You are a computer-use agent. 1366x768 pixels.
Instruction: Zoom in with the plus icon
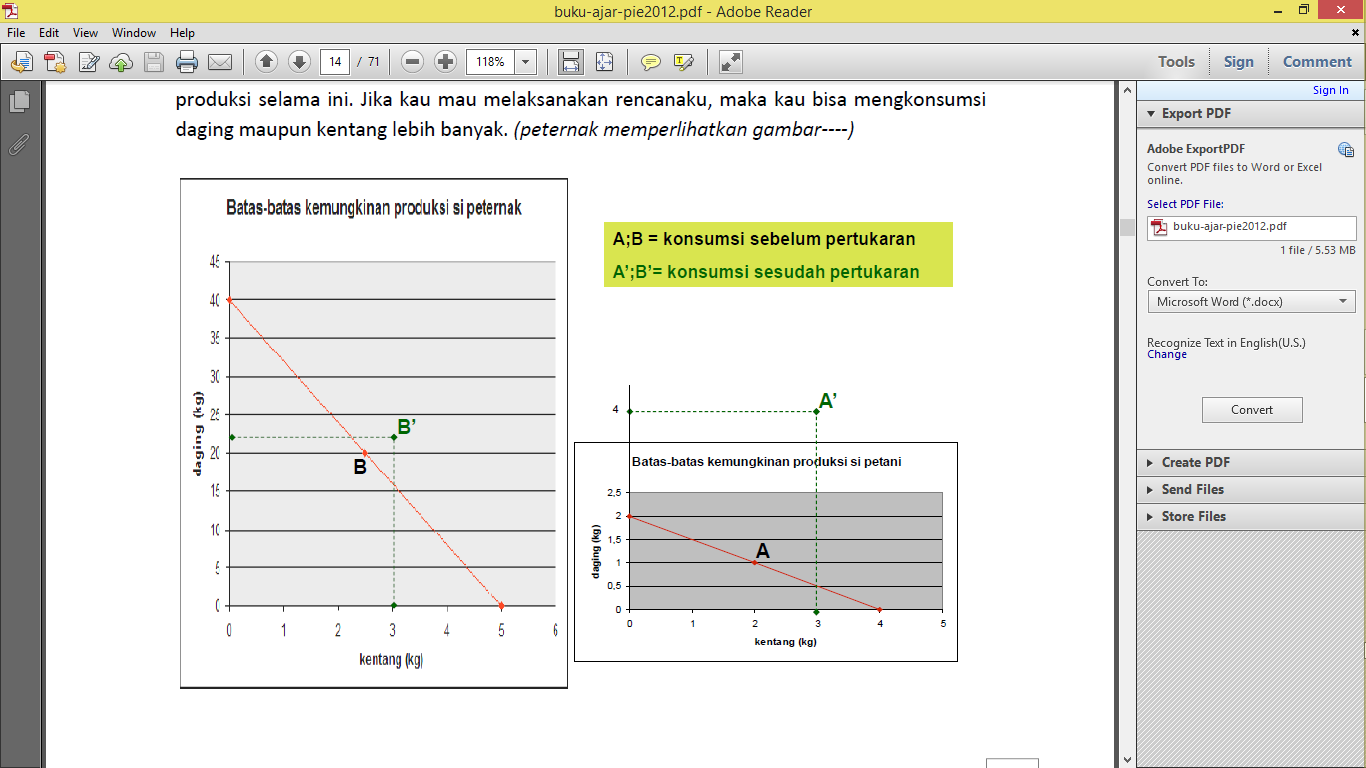point(446,62)
